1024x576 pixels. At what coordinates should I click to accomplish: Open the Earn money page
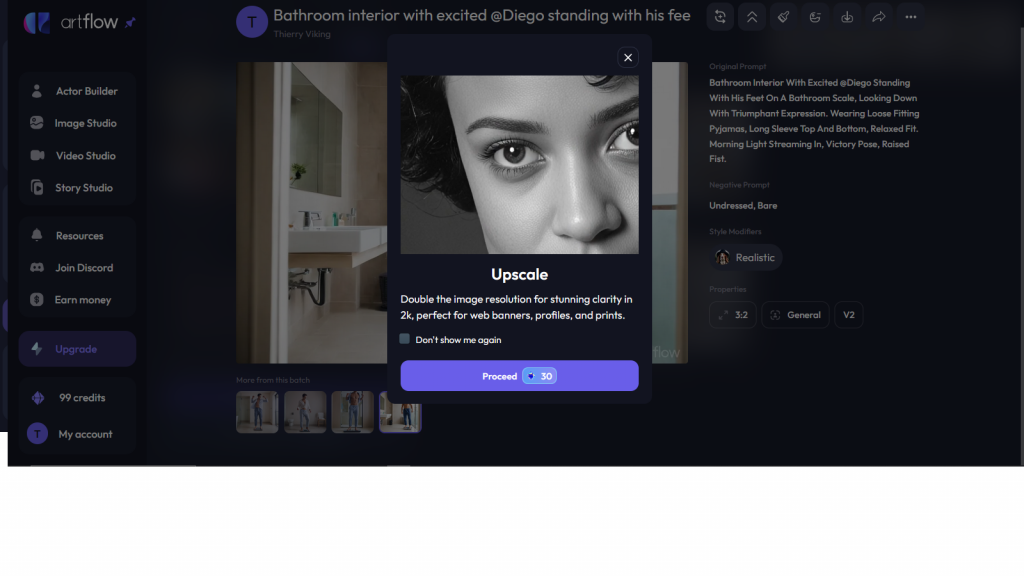(x=77, y=300)
